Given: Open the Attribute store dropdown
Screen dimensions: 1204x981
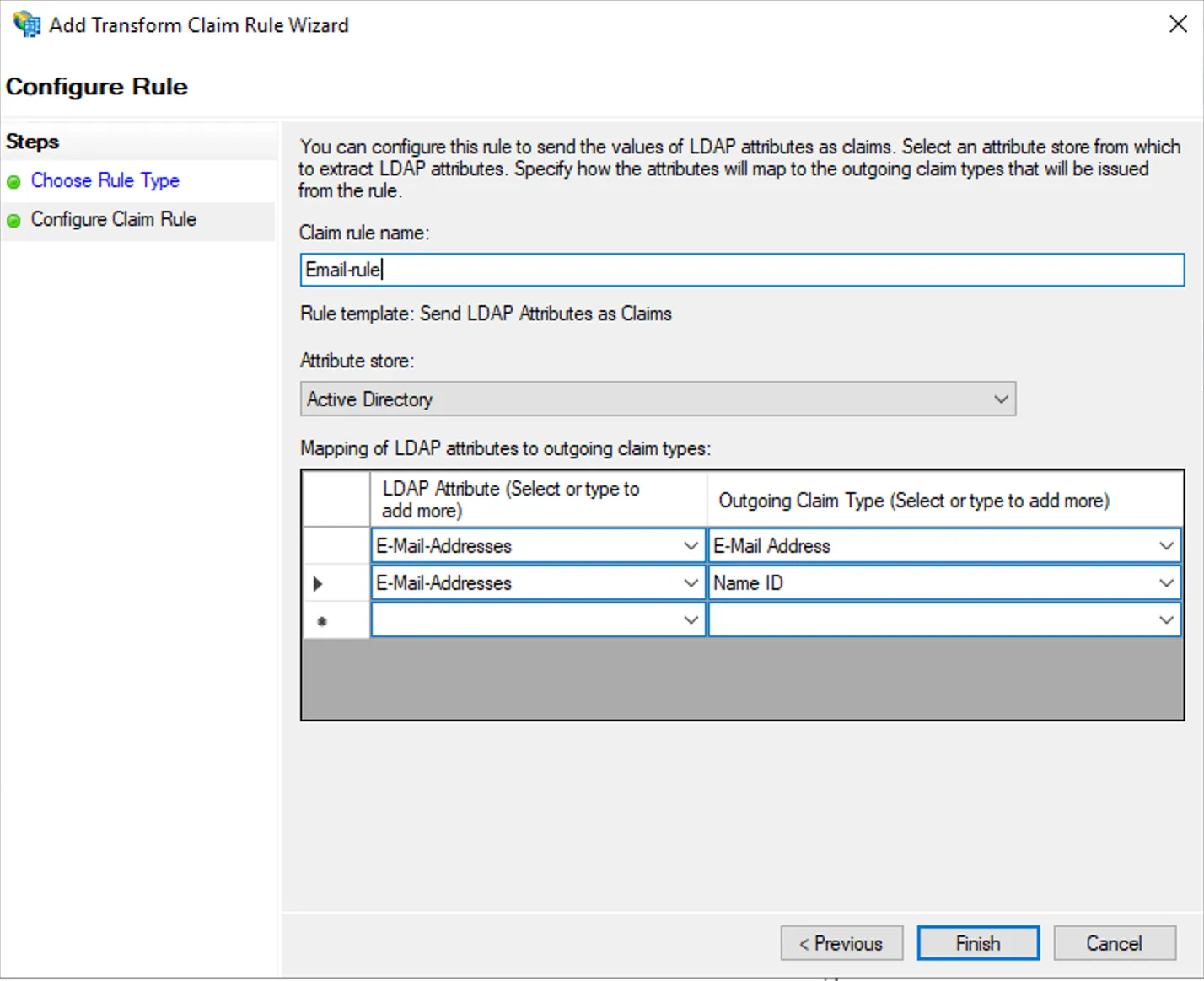Looking at the screenshot, I should tap(1000, 399).
